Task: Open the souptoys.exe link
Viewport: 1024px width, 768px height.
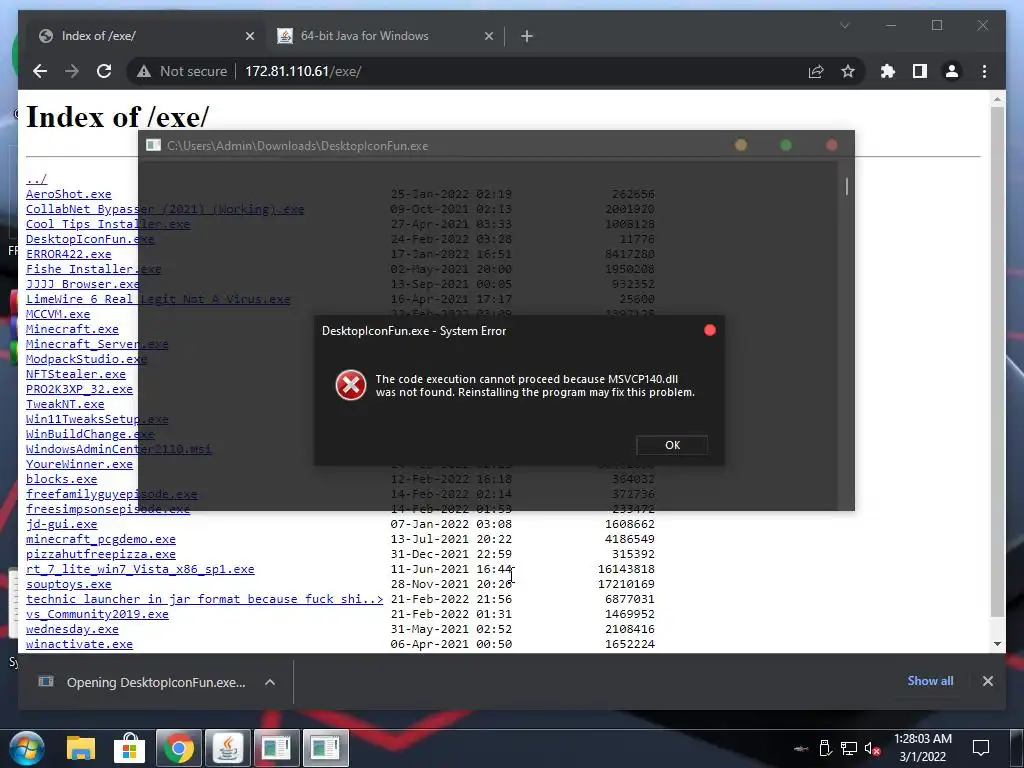Action: pyautogui.click(x=69, y=584)
